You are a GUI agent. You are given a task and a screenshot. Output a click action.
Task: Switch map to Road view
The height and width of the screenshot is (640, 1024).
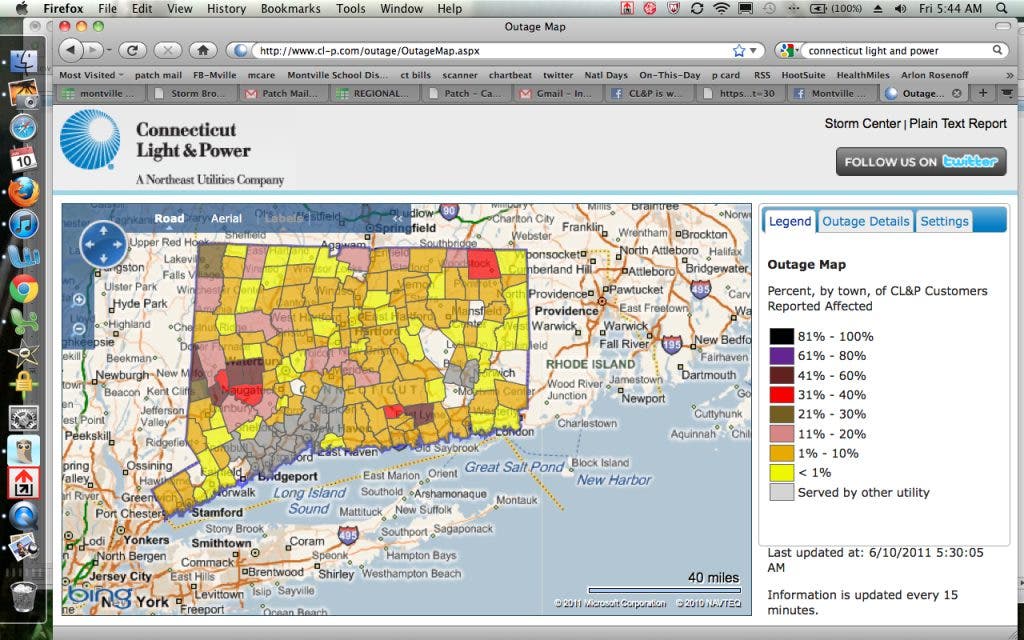(169, 218)
